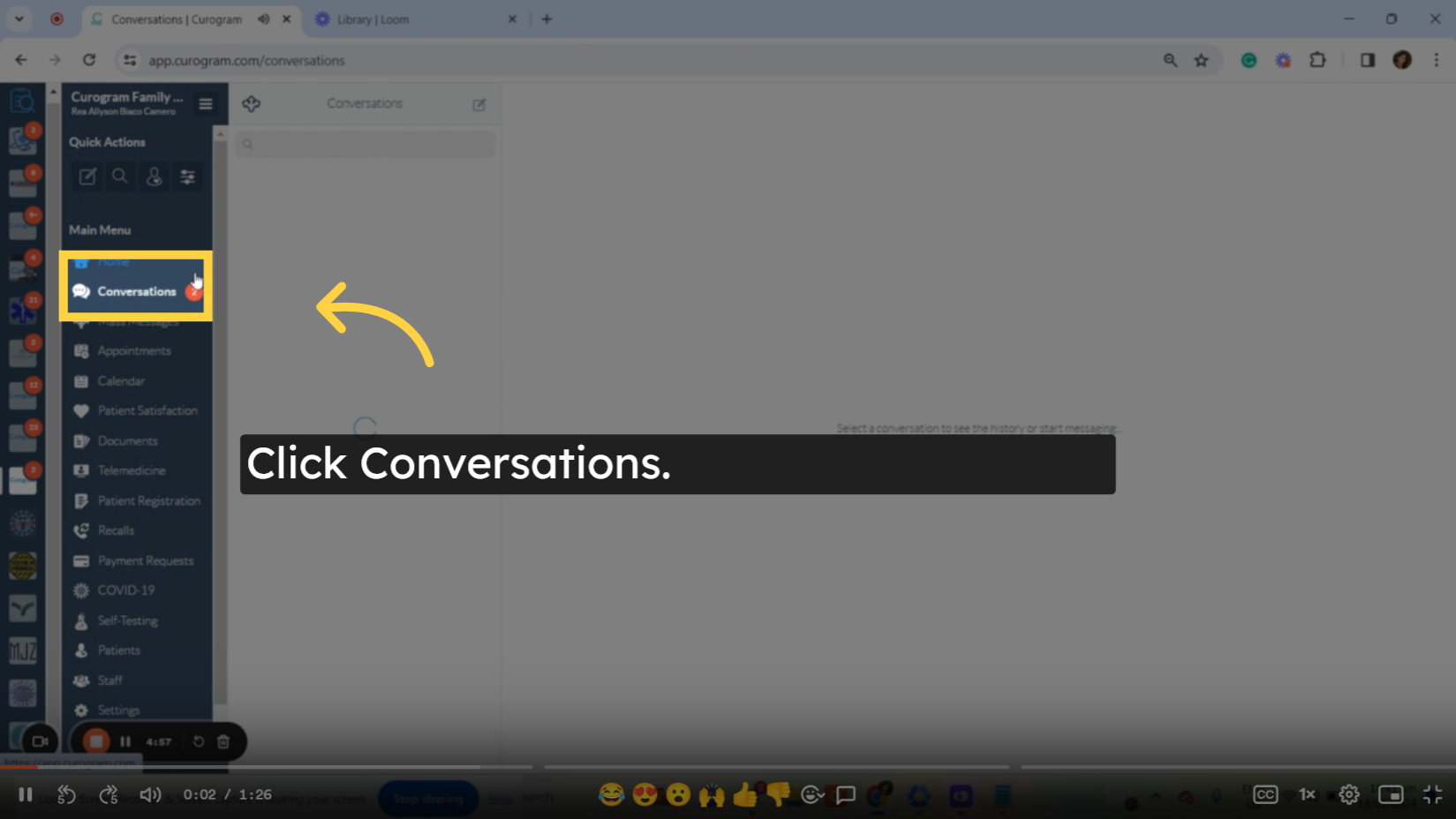The width and height of the screenshot is (1456, 819).
Task: Delete the recording using the trash icon
Action: point(223,741)
